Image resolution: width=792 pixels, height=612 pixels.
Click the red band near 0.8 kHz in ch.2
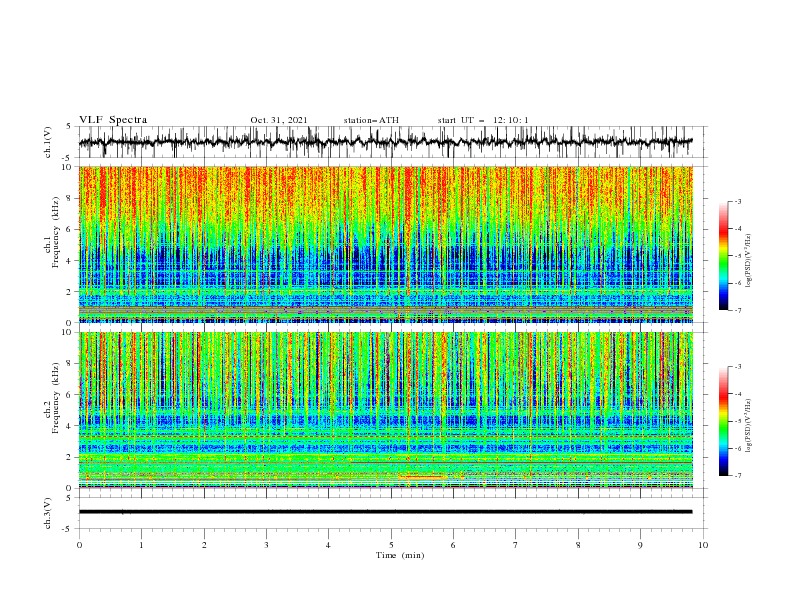[x=423, y=477]
